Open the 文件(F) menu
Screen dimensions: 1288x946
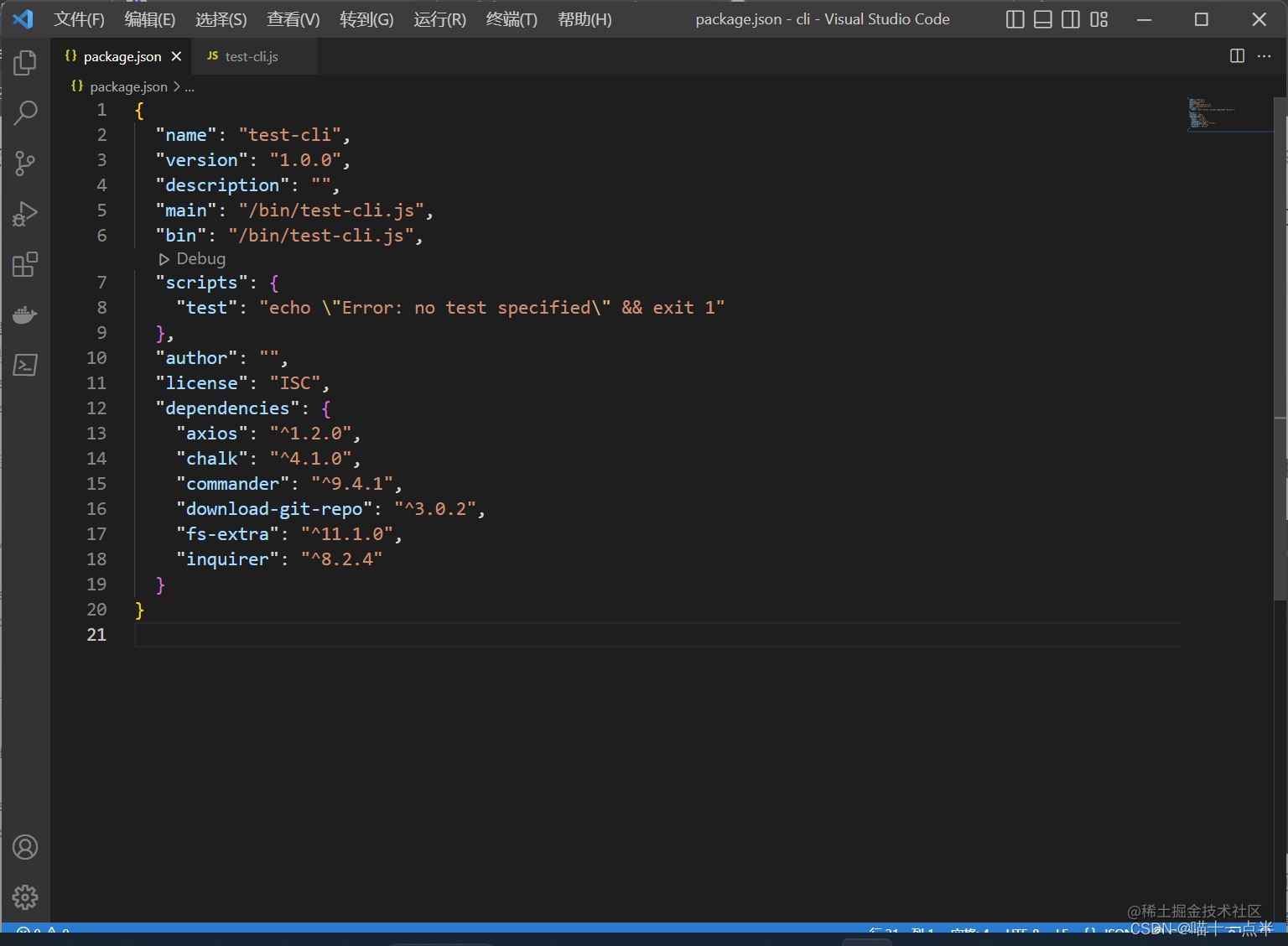coord(80,19)
